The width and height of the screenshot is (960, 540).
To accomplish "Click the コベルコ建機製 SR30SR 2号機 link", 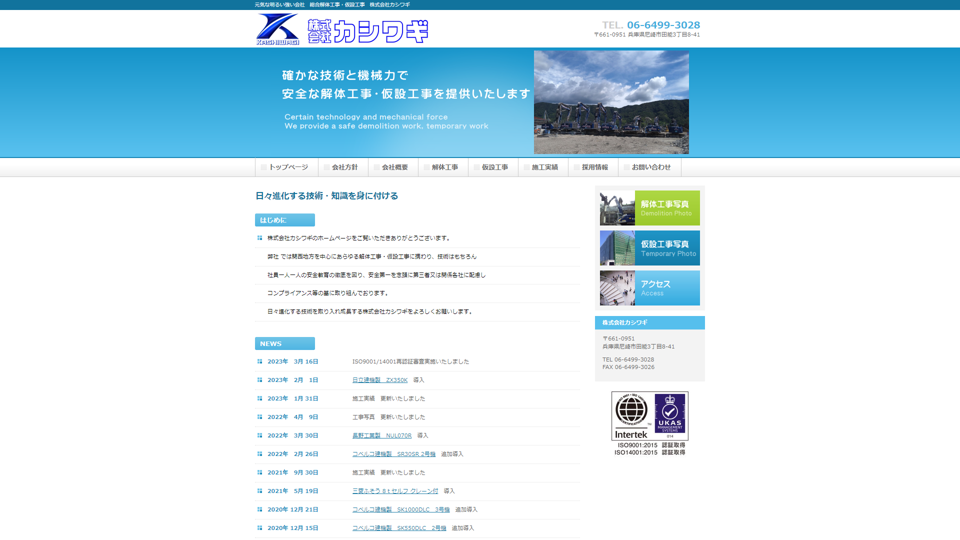I will [x=394, y=454].
